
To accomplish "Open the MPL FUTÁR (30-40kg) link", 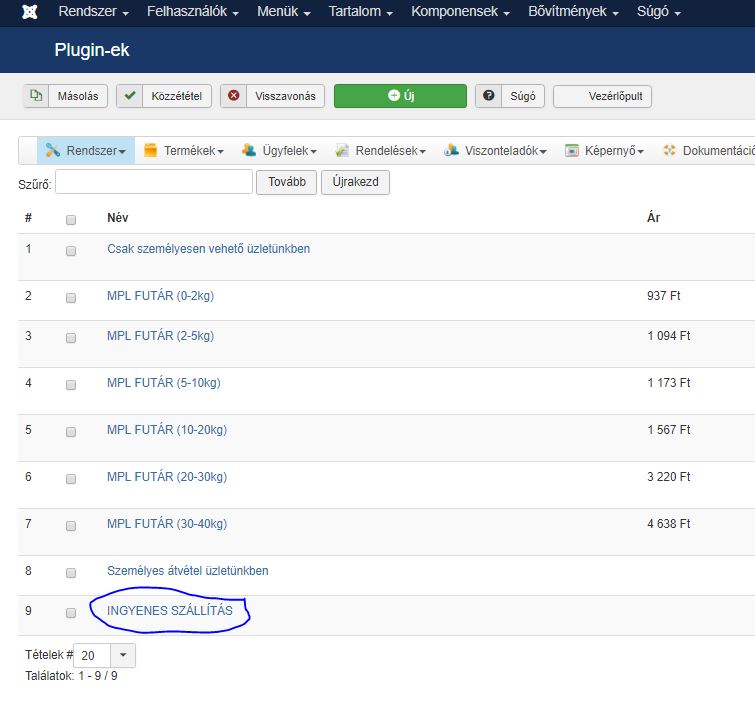I will pos(167,523).
